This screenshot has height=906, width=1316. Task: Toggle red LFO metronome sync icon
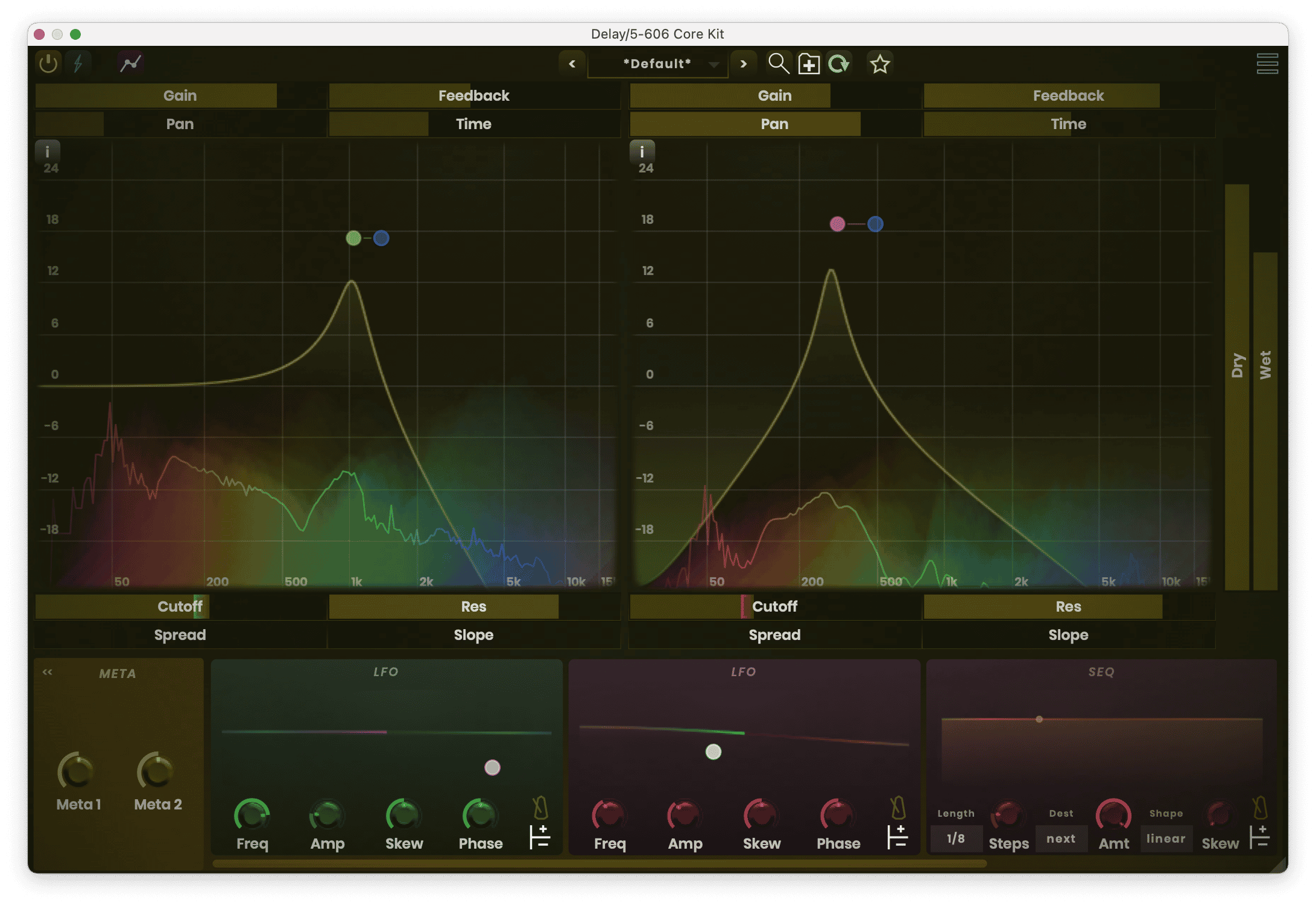coord(898,807)
